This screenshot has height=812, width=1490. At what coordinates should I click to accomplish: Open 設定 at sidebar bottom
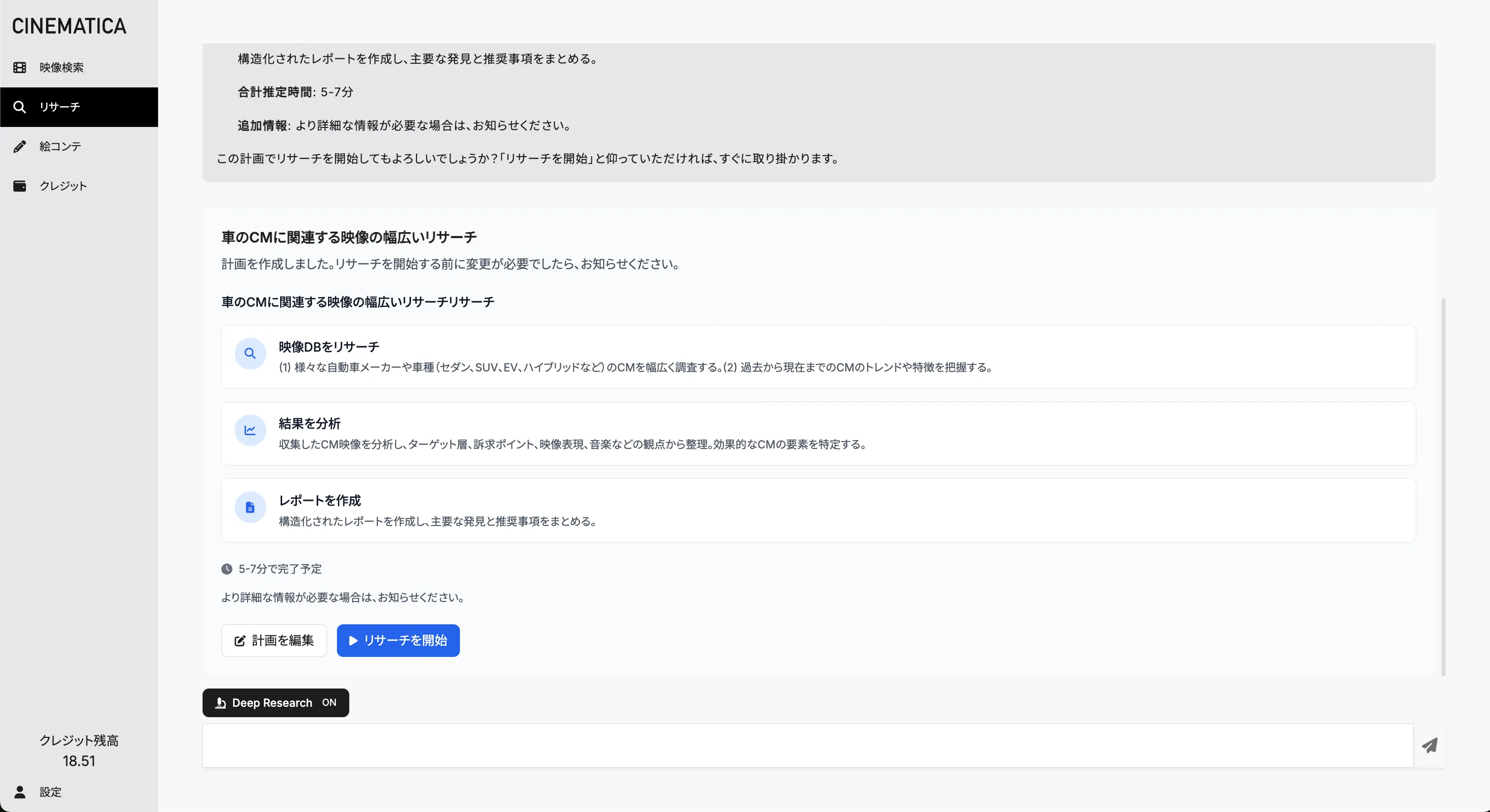click(79, 792)
